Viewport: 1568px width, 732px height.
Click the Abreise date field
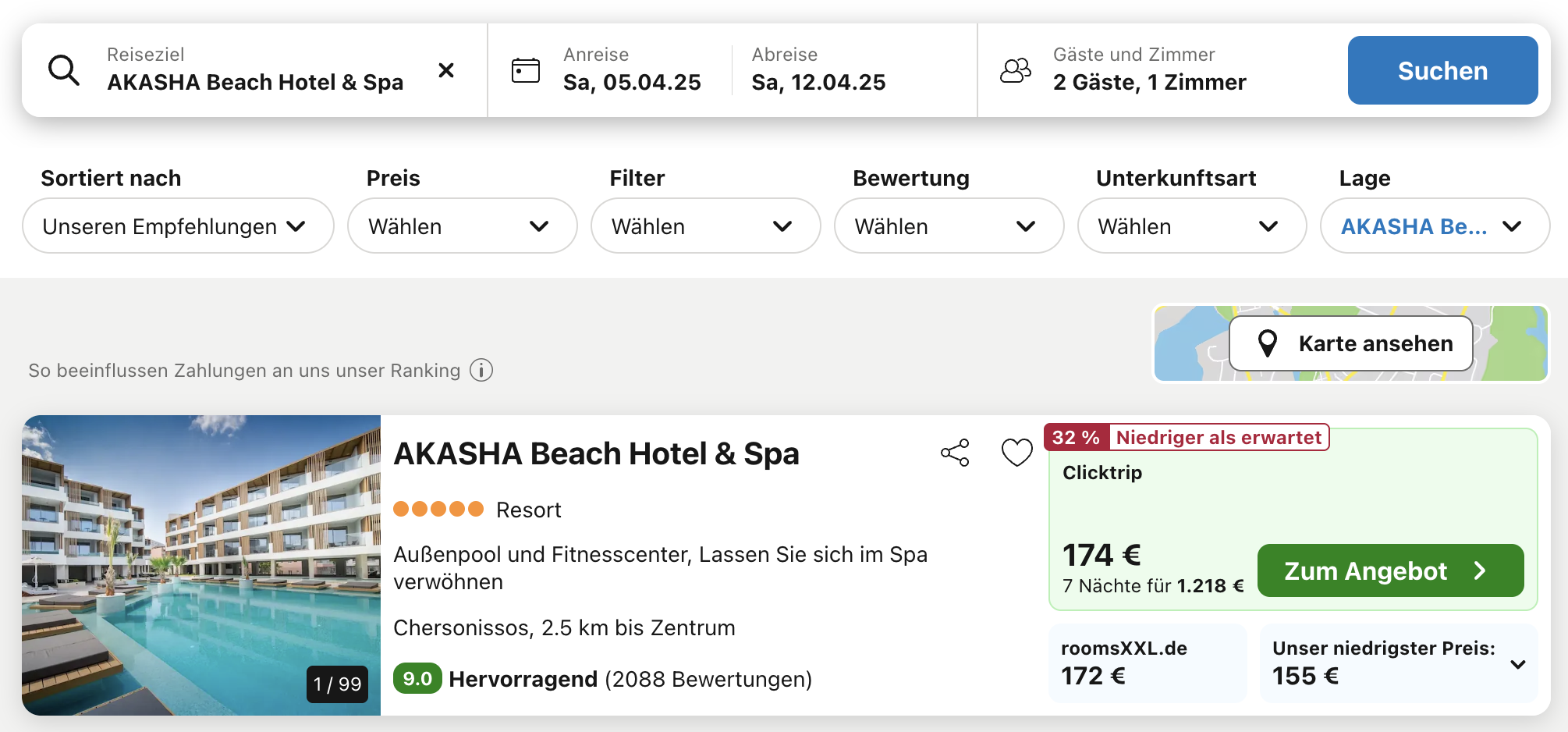tap(818, 70)
